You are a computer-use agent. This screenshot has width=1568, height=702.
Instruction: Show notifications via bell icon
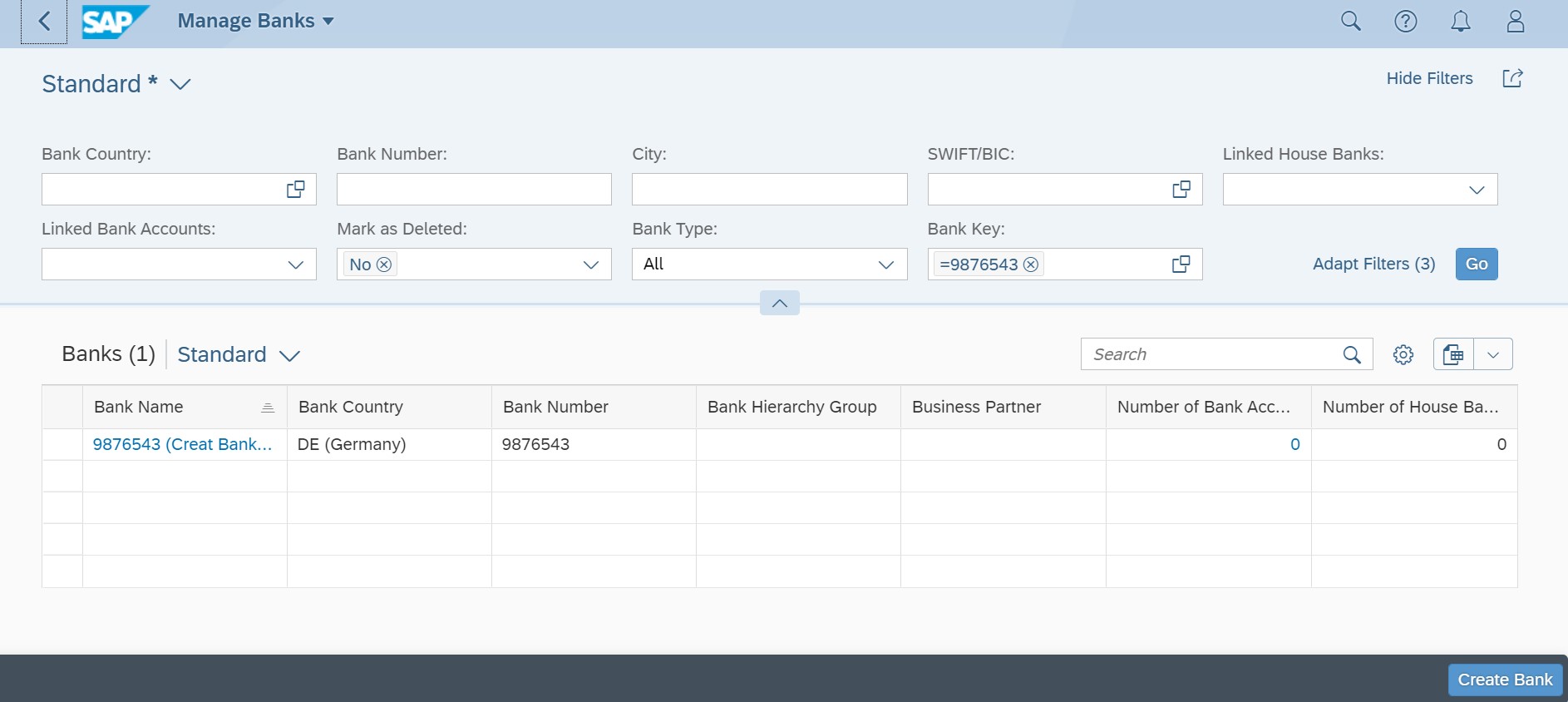pyautogui.click(x=1461, y=22)
